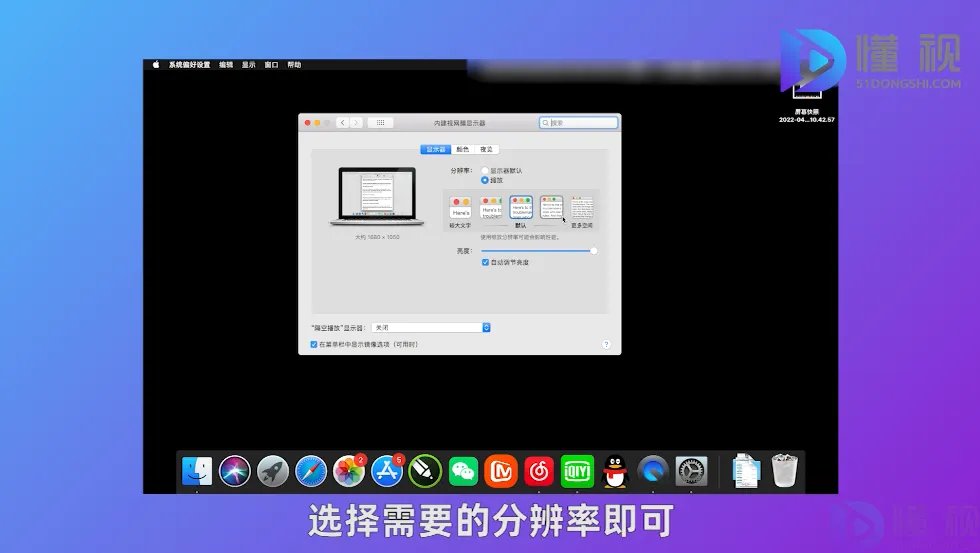Screen dimensions: 980x553
Task: Open the 帮助 menu
Action: pyautogui.click(x=294, y=64)
